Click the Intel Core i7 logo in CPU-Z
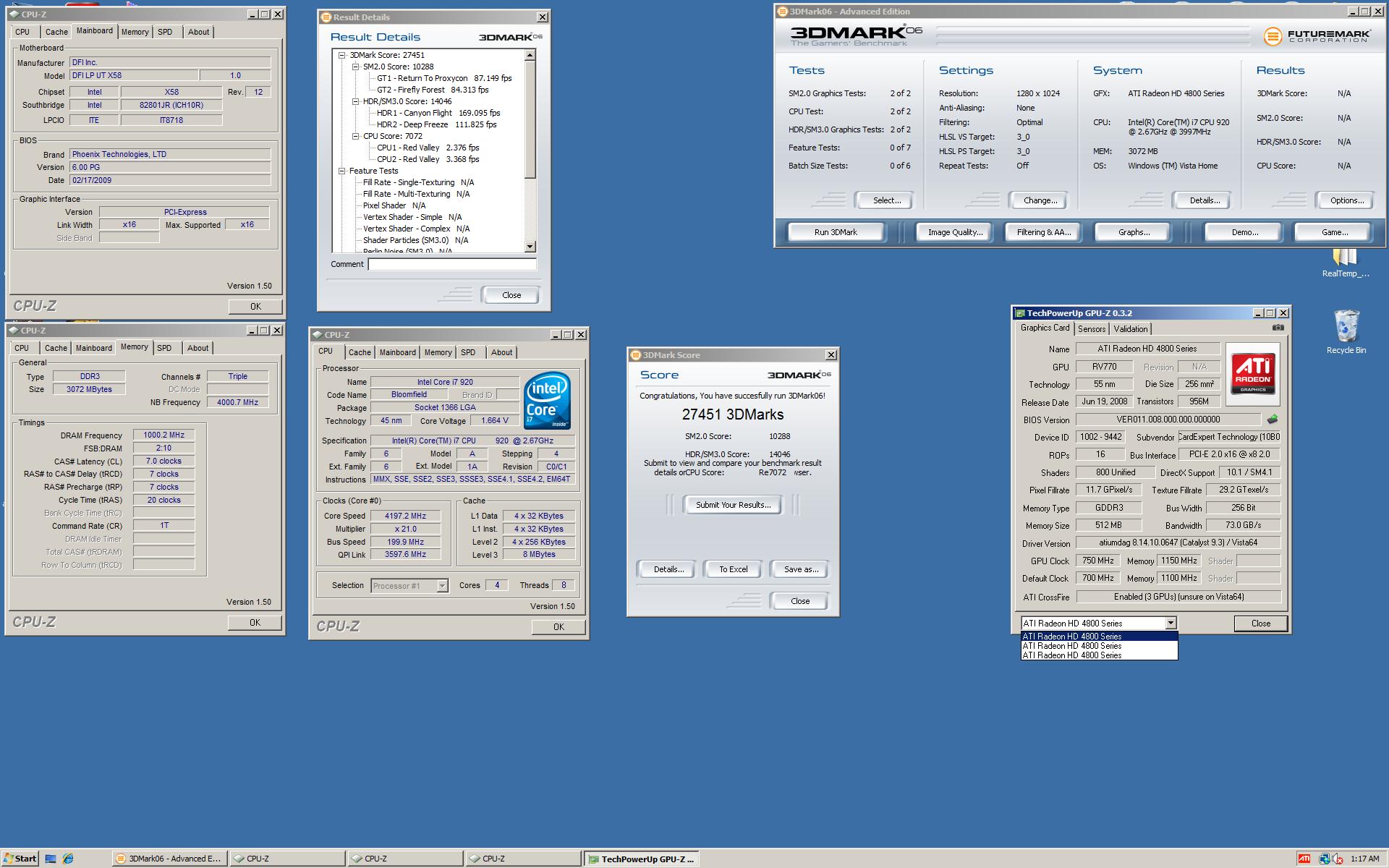 (x=547, y=401)
